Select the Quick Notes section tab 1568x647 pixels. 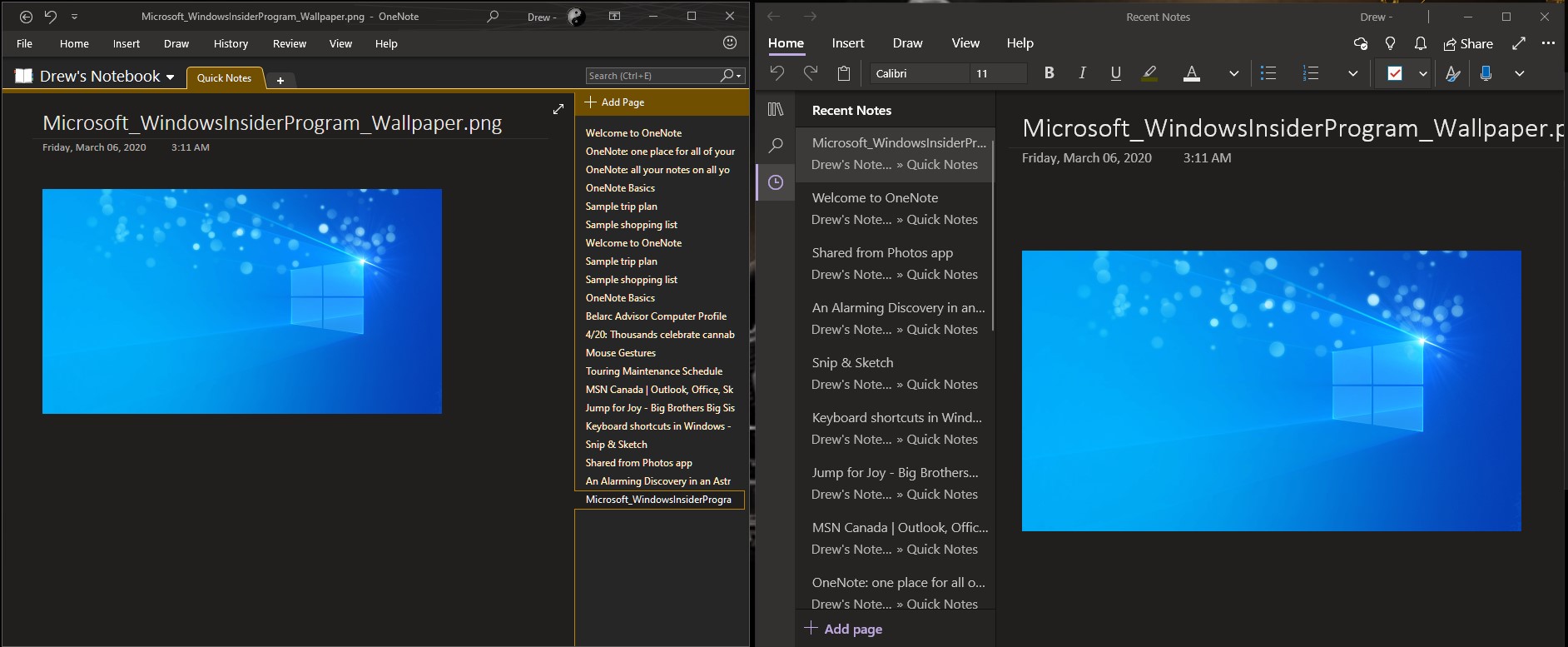pyautogui.click(x=224, y=78)
